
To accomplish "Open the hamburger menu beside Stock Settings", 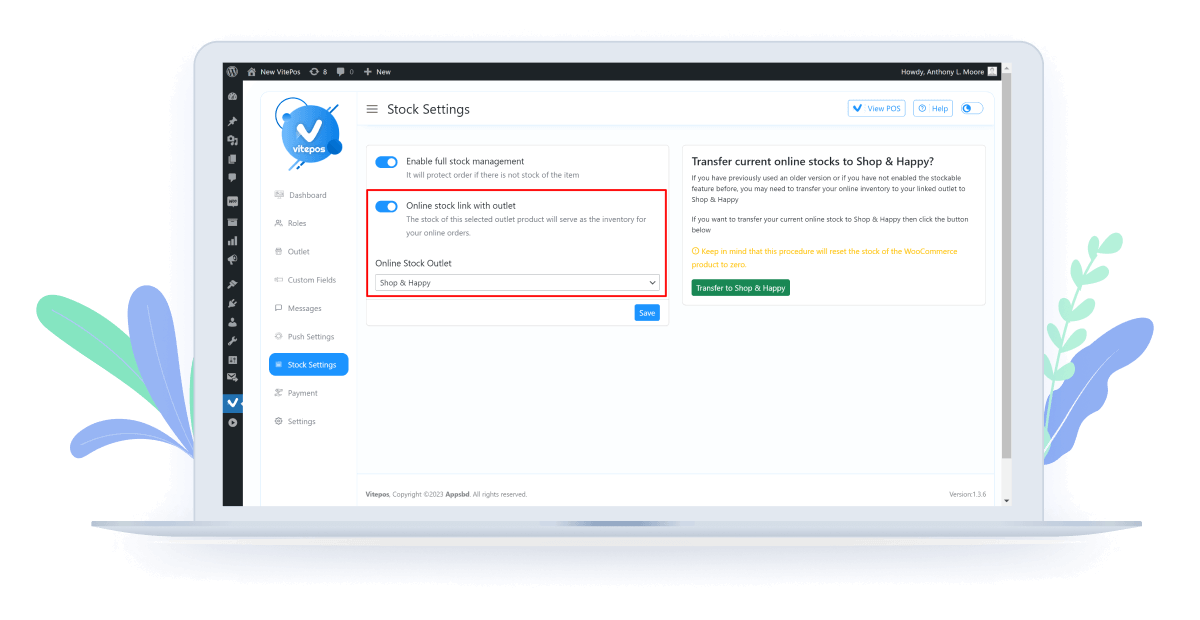I will coord(372,109).
